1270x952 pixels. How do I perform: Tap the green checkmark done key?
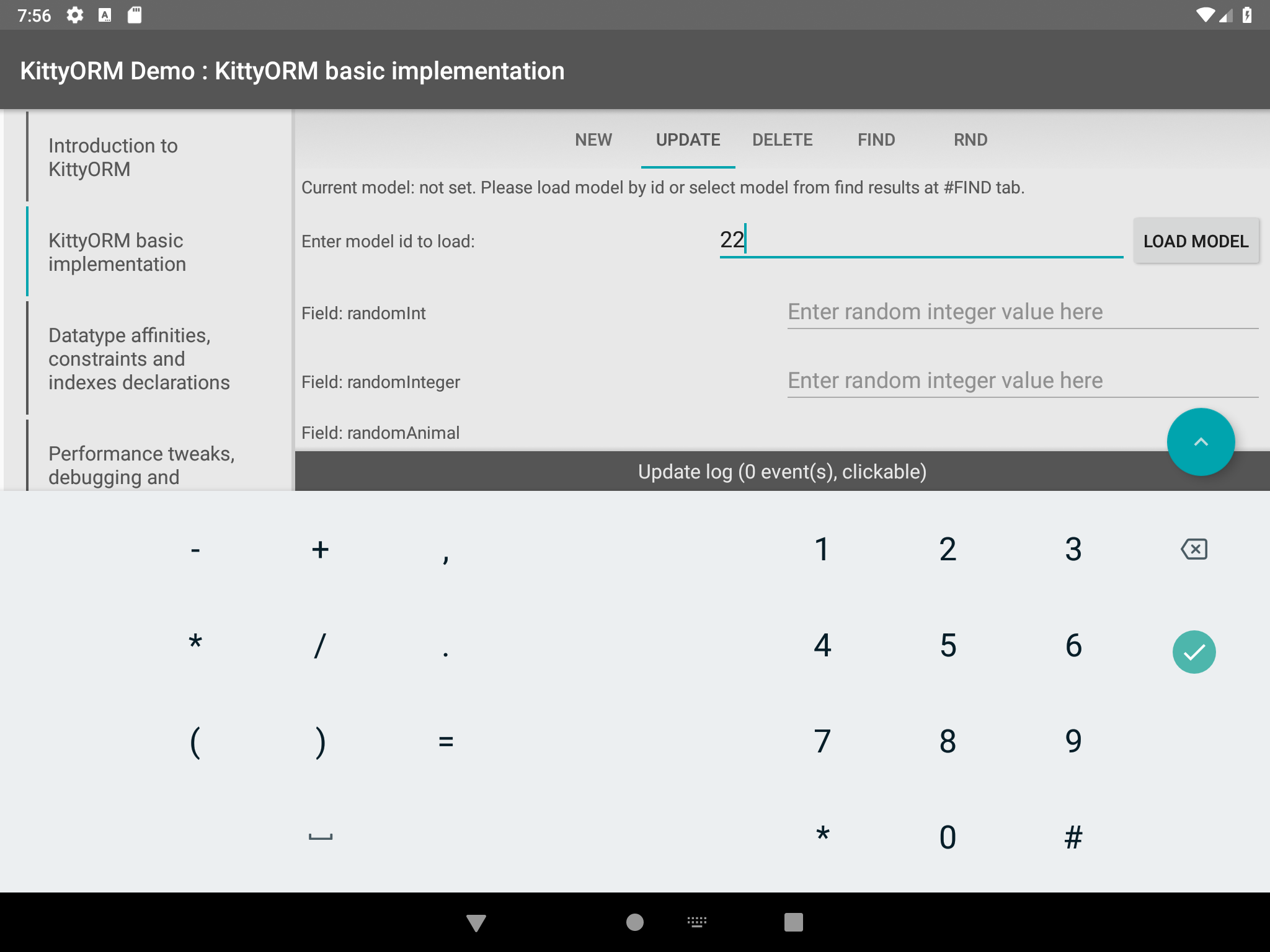click(1194, 651)
